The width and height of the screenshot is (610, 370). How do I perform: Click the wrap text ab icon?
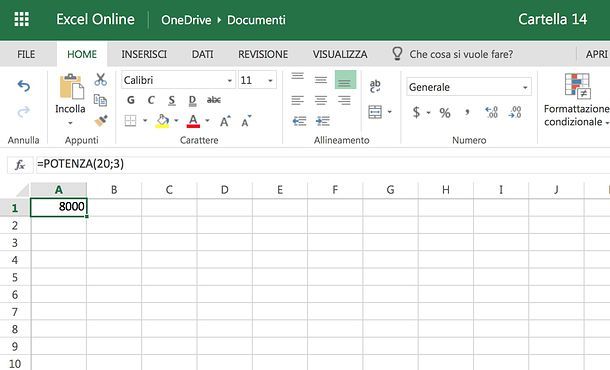coord(375,86)
